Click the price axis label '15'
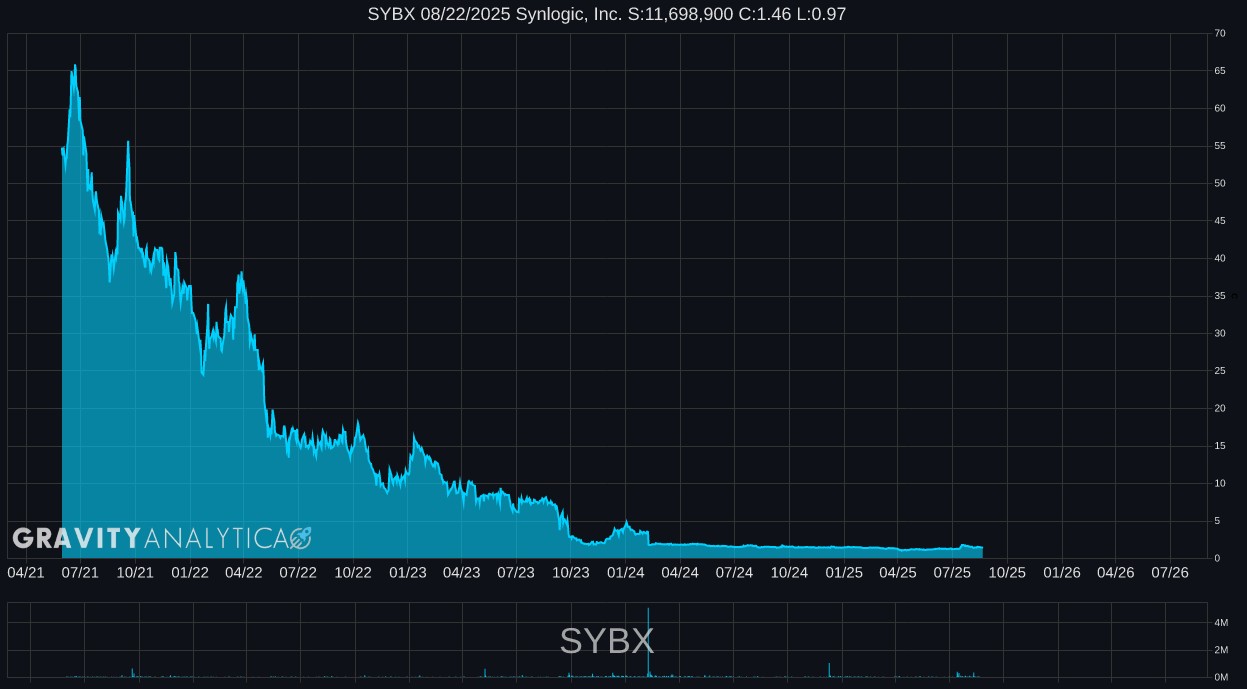1247x689 pixels. [x=1220, y=446]
